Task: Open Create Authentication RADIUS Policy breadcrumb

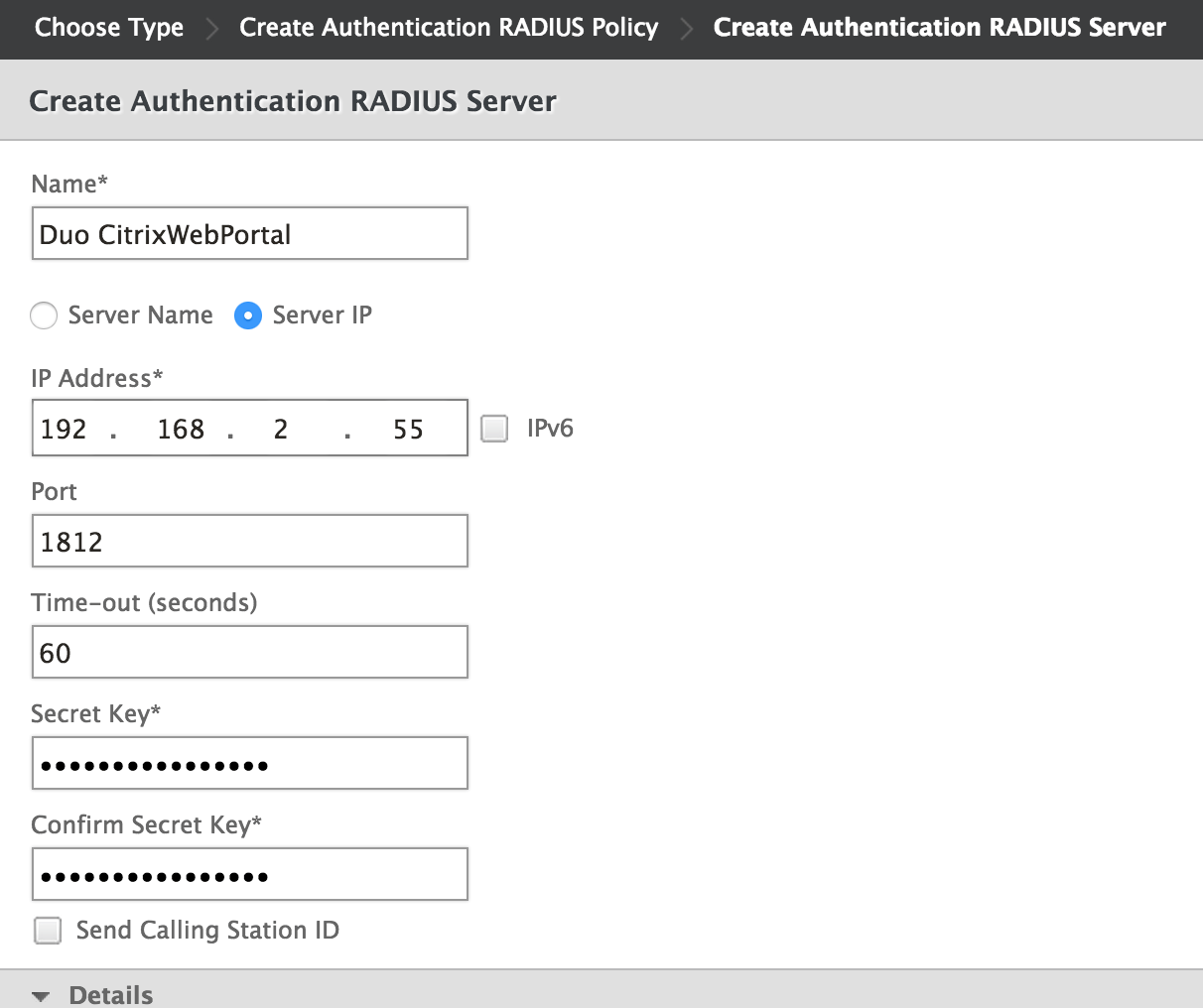Action: 449,28
